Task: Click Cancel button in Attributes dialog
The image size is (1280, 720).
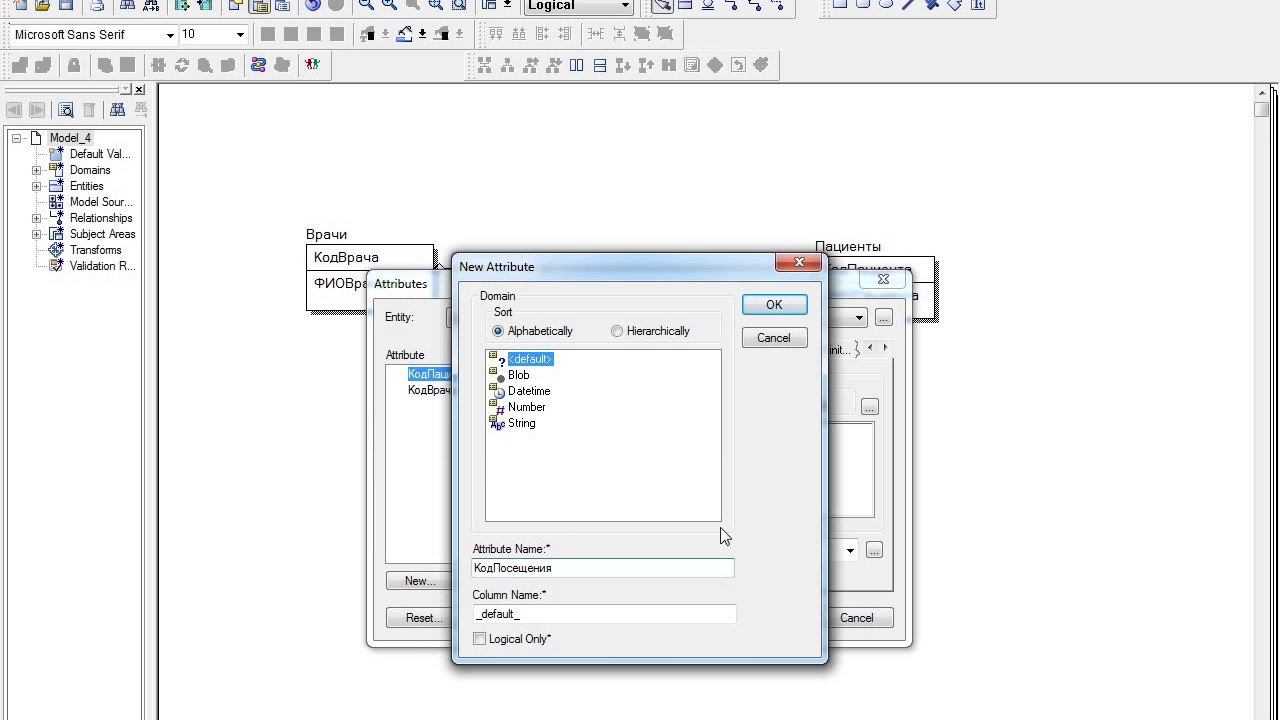Action: coord(858,618)
